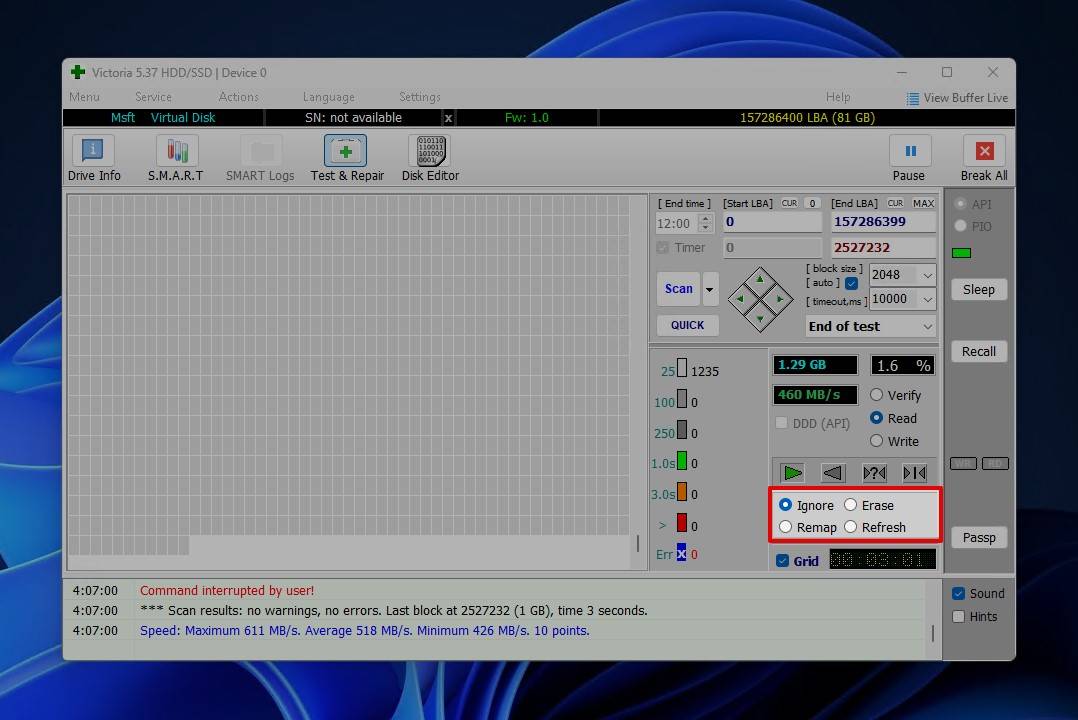Open the Language menu
The image size is (1078, 720).
328,97
